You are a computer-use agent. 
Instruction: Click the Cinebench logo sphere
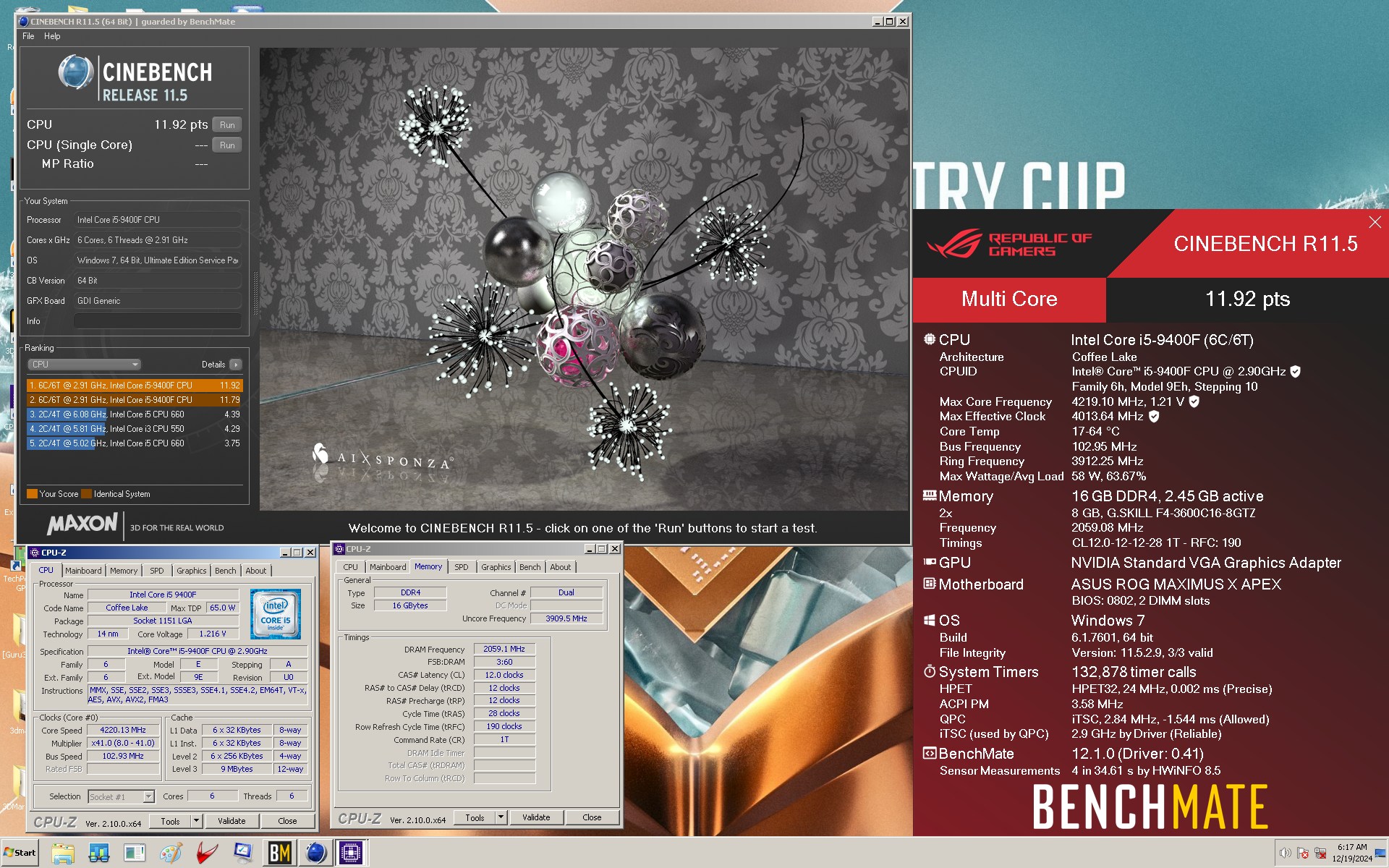tap(75, 72)
